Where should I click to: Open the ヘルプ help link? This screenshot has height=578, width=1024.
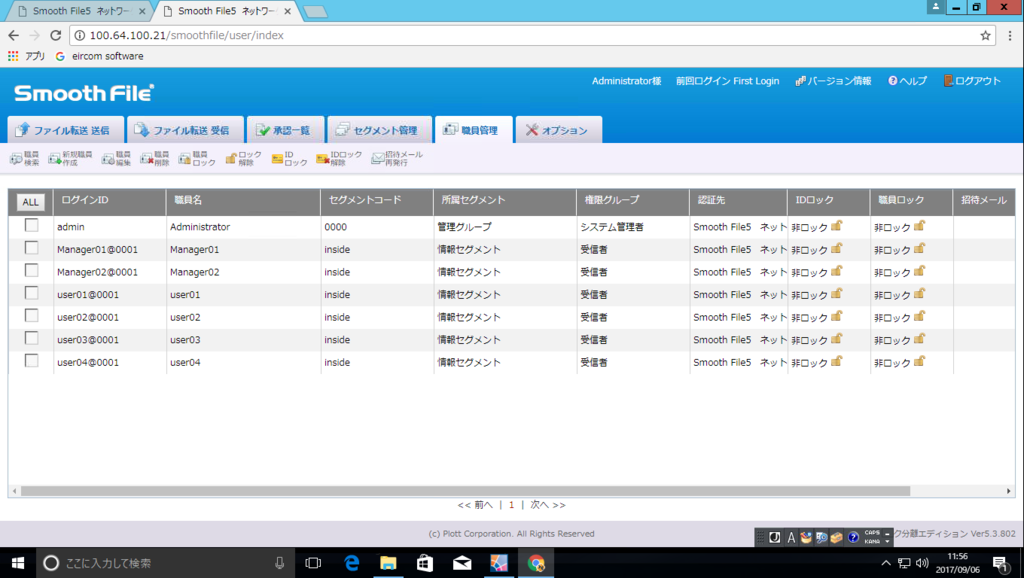click(907, 81)
